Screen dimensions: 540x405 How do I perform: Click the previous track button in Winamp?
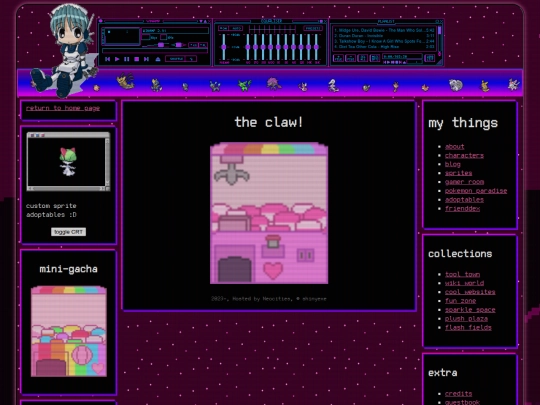(x=107, y=59)
